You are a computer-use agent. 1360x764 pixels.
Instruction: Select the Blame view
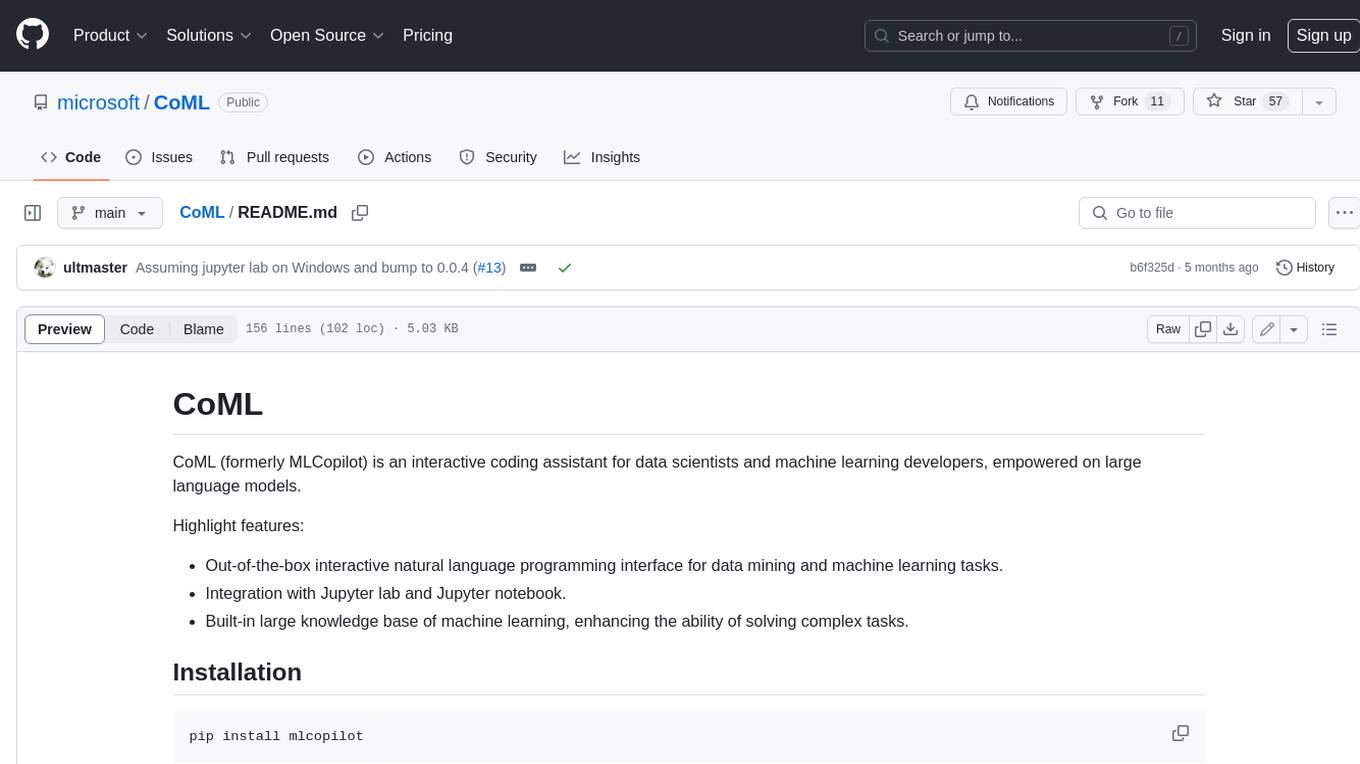(x=203, y=329)
